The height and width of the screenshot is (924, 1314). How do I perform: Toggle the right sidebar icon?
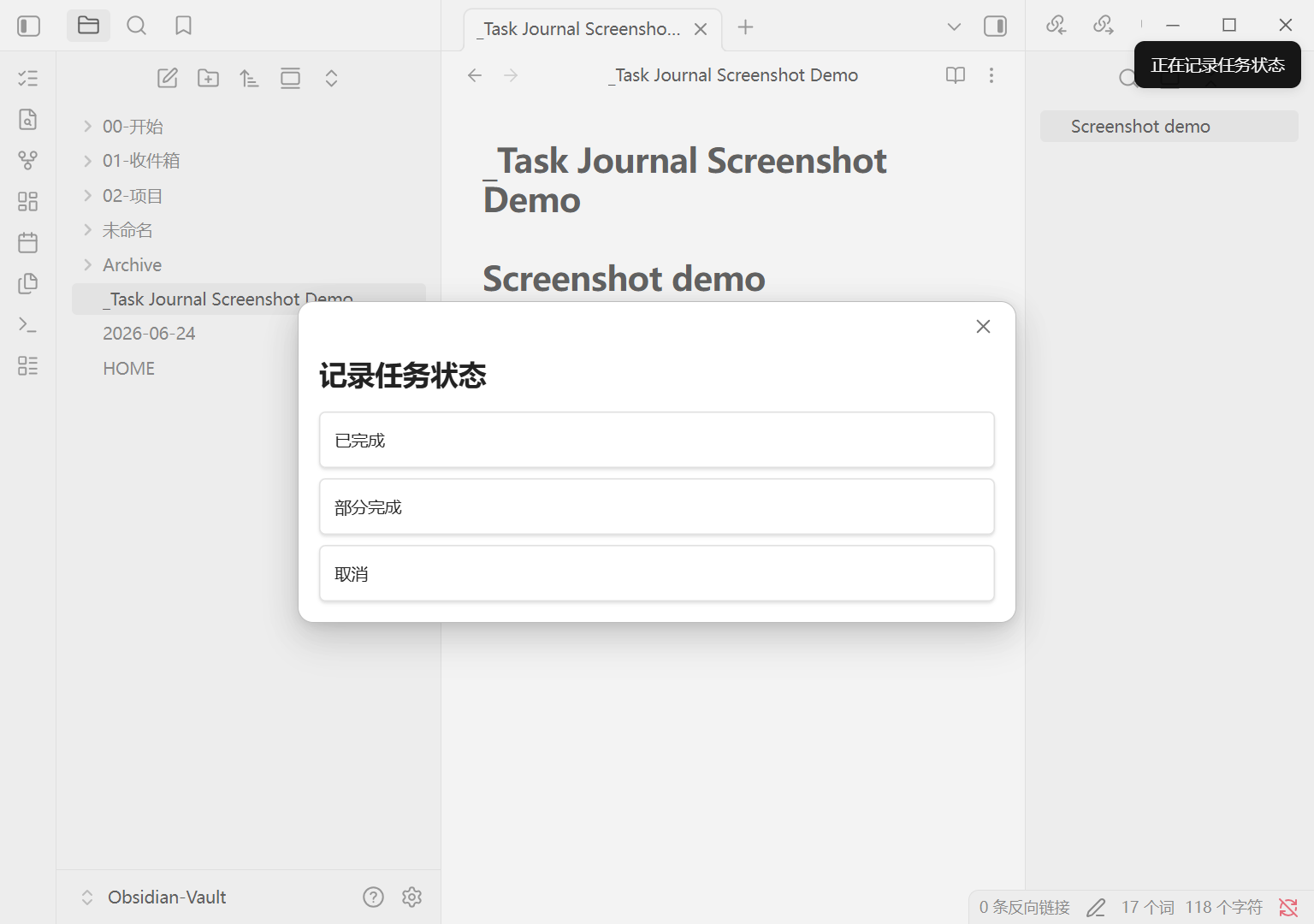click(x=995, y=27)
